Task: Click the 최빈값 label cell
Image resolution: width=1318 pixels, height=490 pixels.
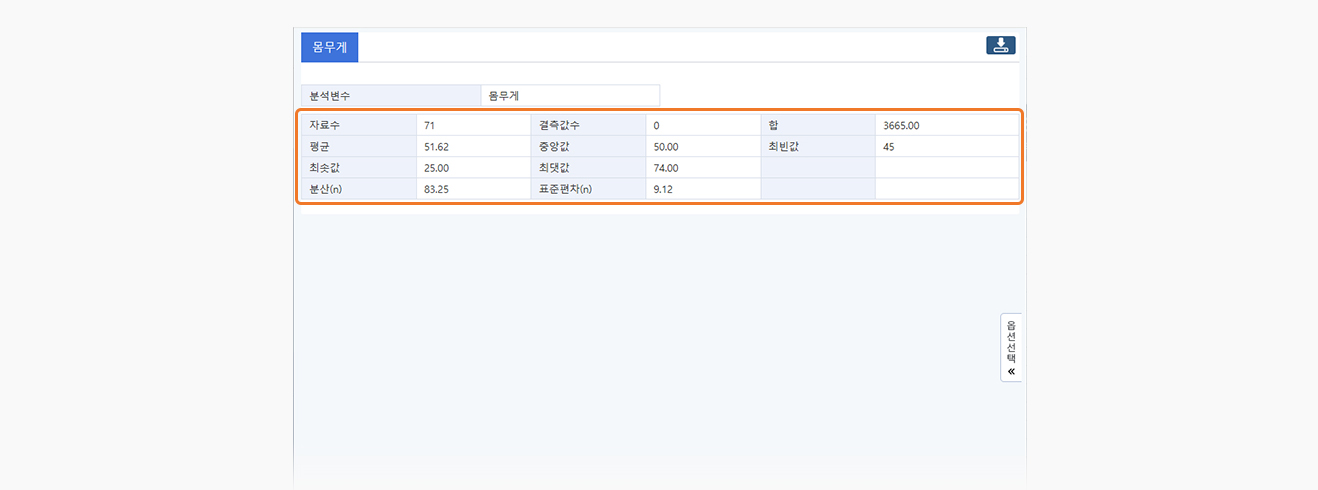Action: tap(817, 147)
